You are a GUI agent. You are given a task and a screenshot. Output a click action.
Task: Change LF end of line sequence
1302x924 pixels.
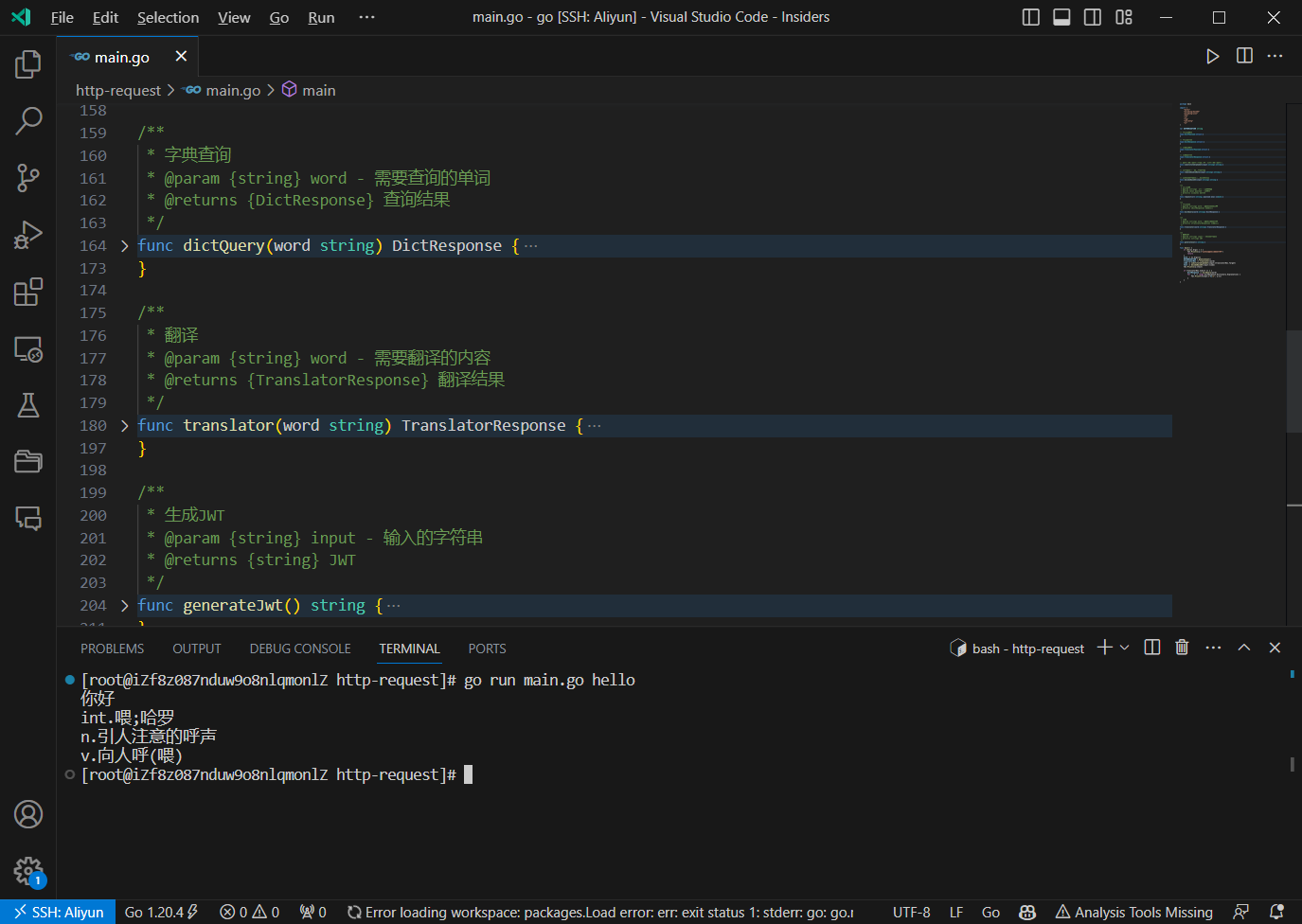pos(956,912)
